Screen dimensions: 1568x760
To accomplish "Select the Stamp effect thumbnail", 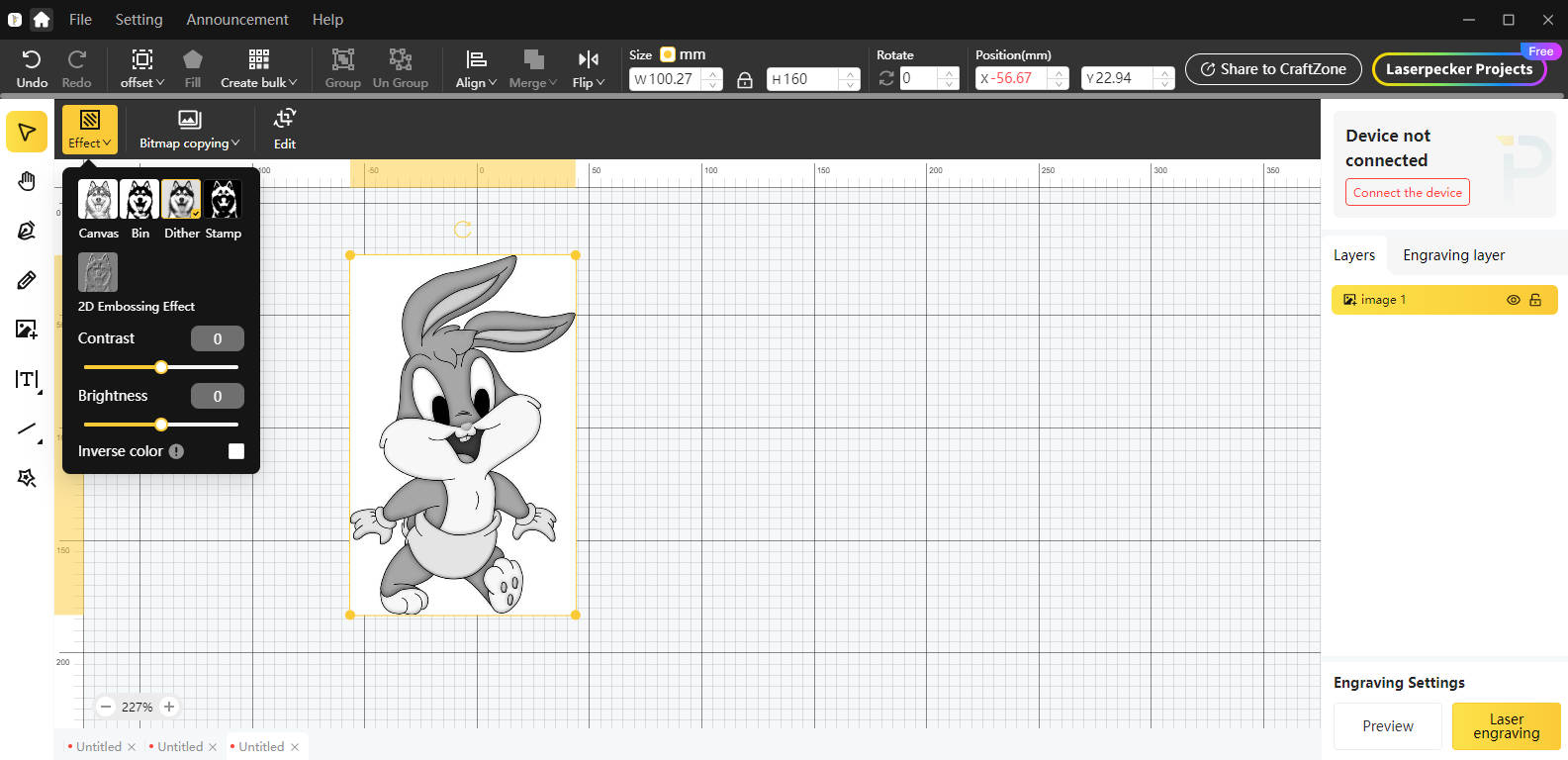I will click(x=223, y=199).
